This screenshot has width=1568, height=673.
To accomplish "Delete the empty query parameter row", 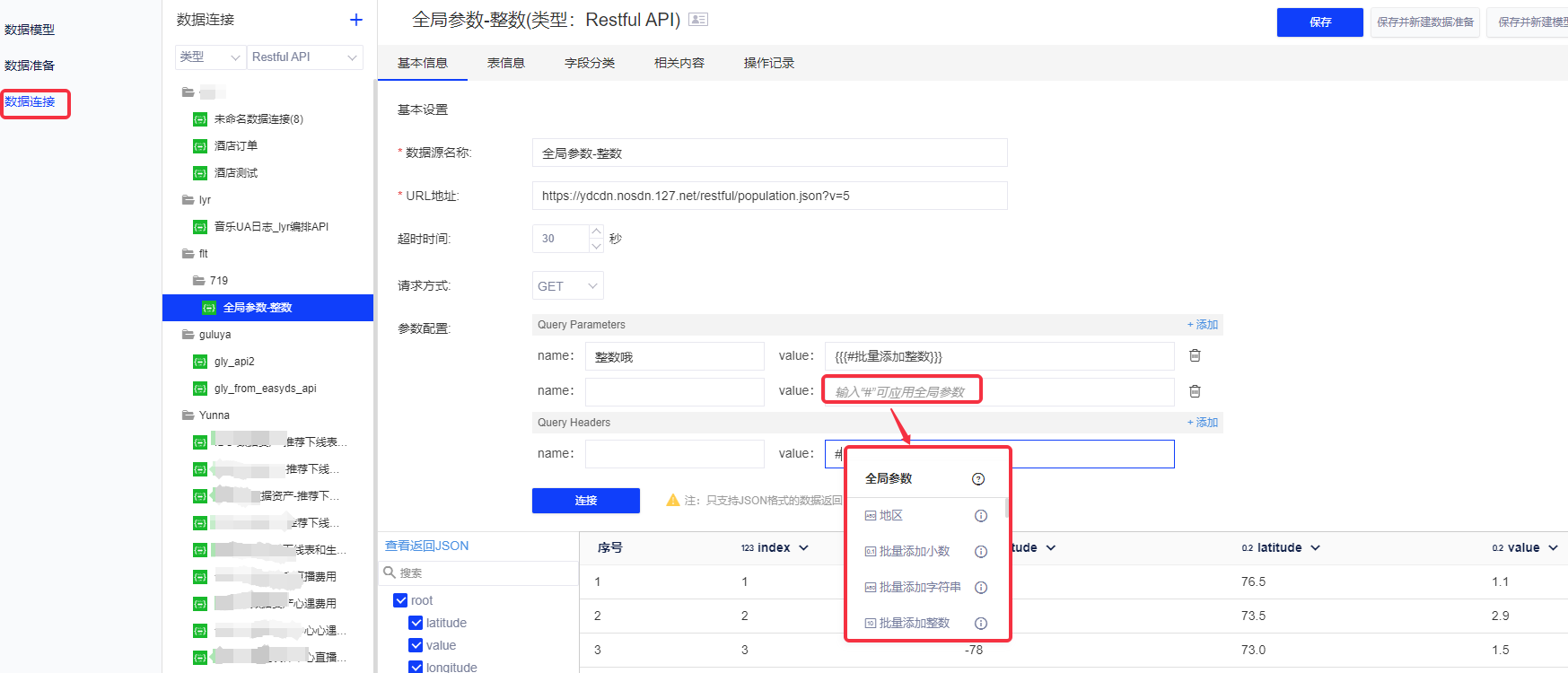I will click(x=1195, y=391).
